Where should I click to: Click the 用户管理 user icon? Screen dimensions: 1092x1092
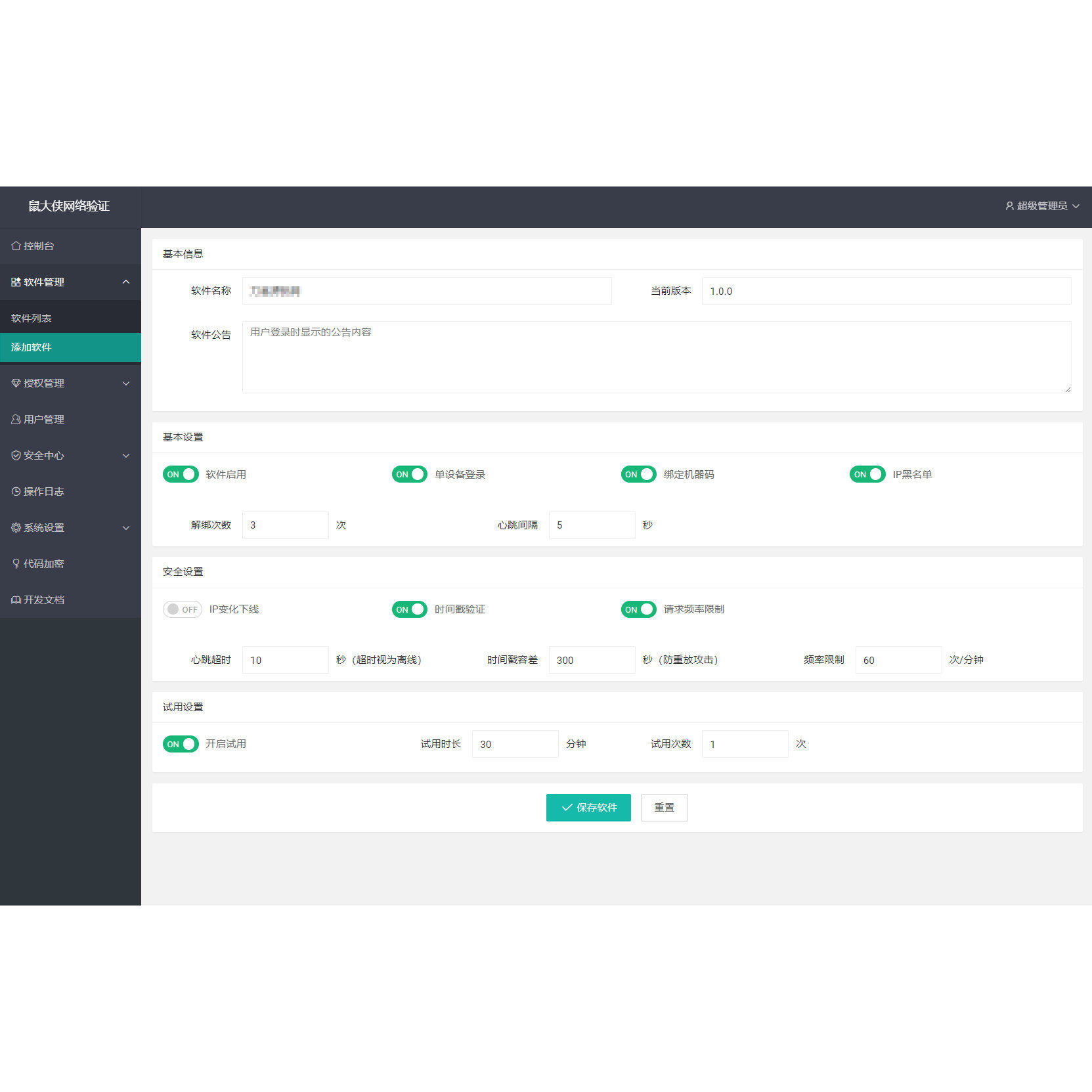point(16,420)
